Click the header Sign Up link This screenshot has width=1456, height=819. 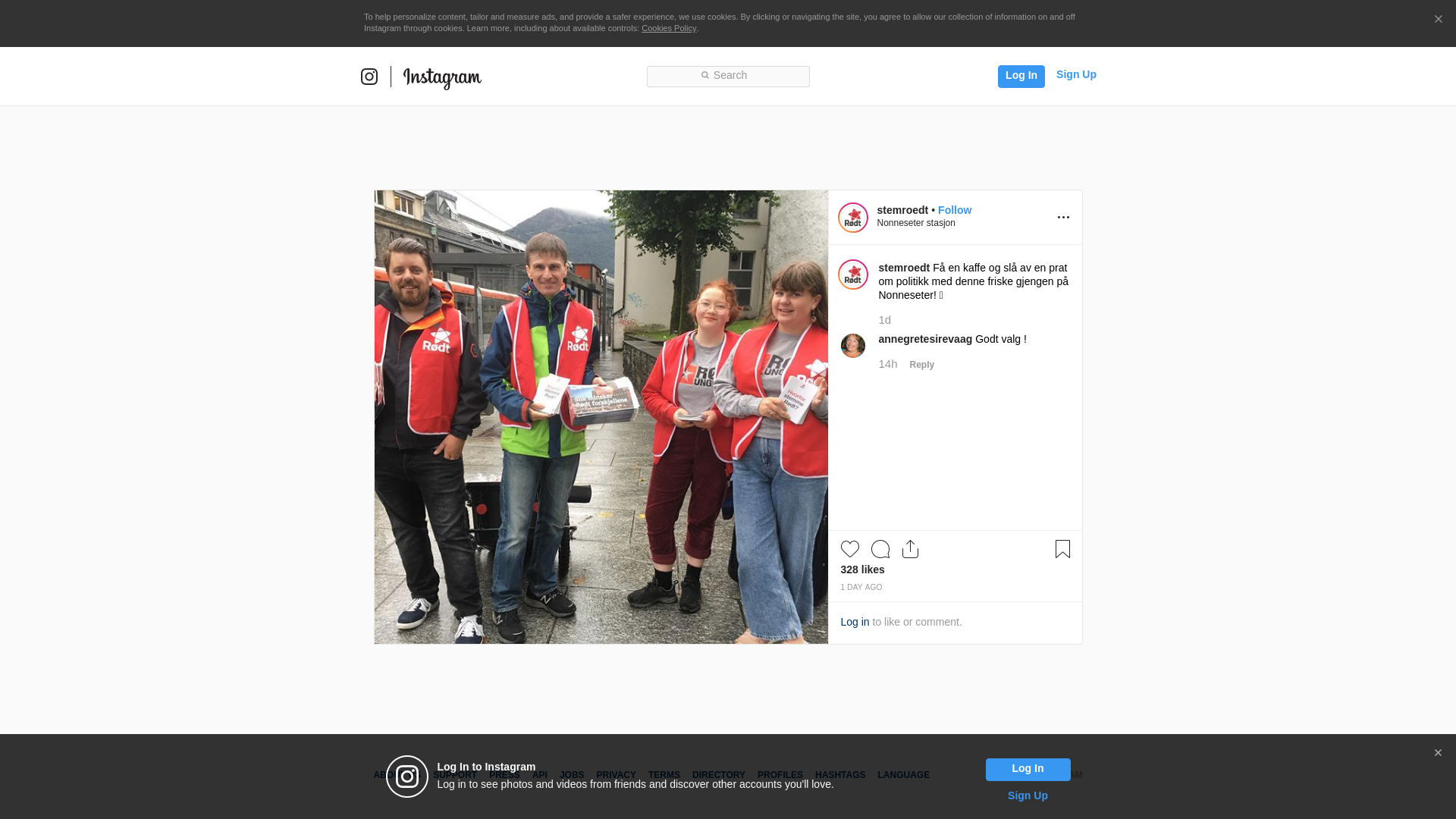[x=1076, y=75]
